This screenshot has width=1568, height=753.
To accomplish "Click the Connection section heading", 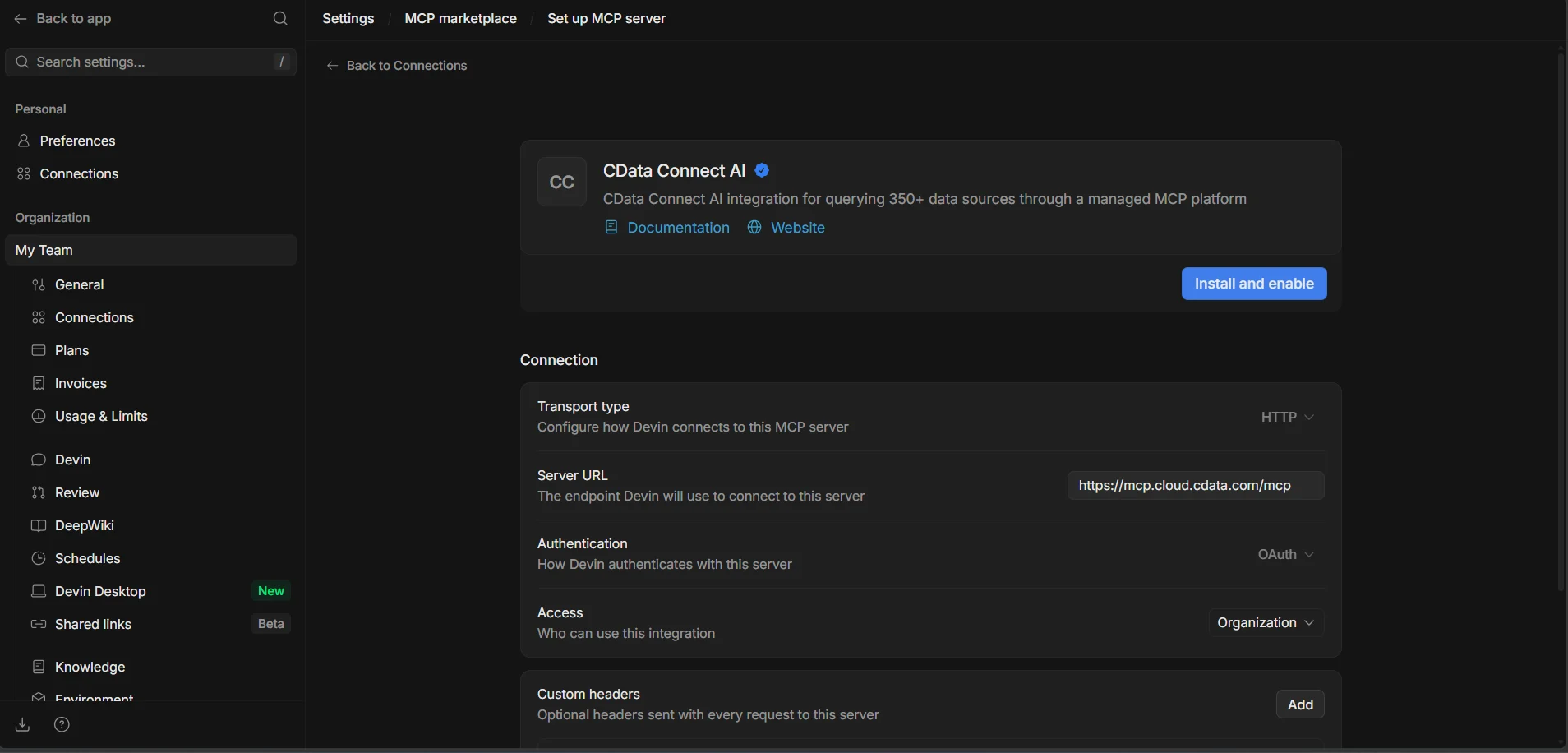I will point(559,360).
